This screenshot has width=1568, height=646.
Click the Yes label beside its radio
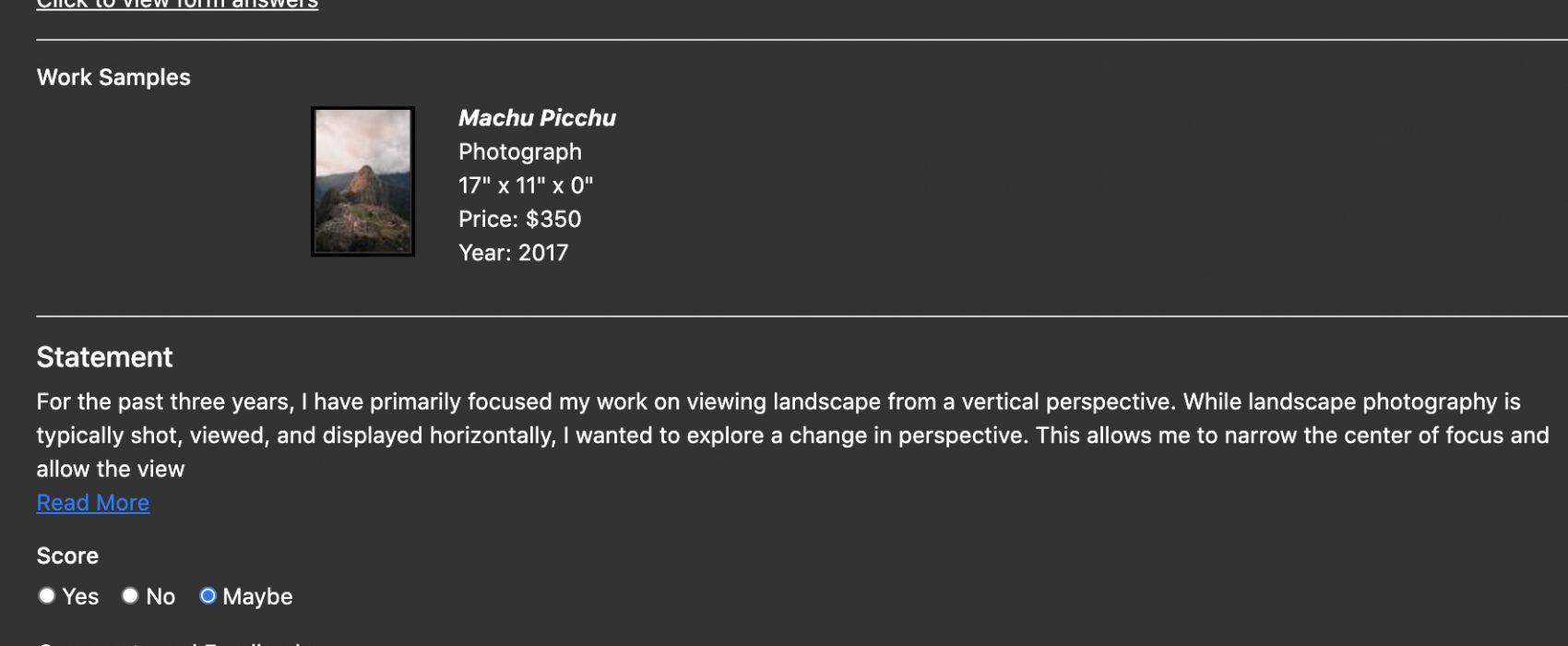tap(80, 597)
